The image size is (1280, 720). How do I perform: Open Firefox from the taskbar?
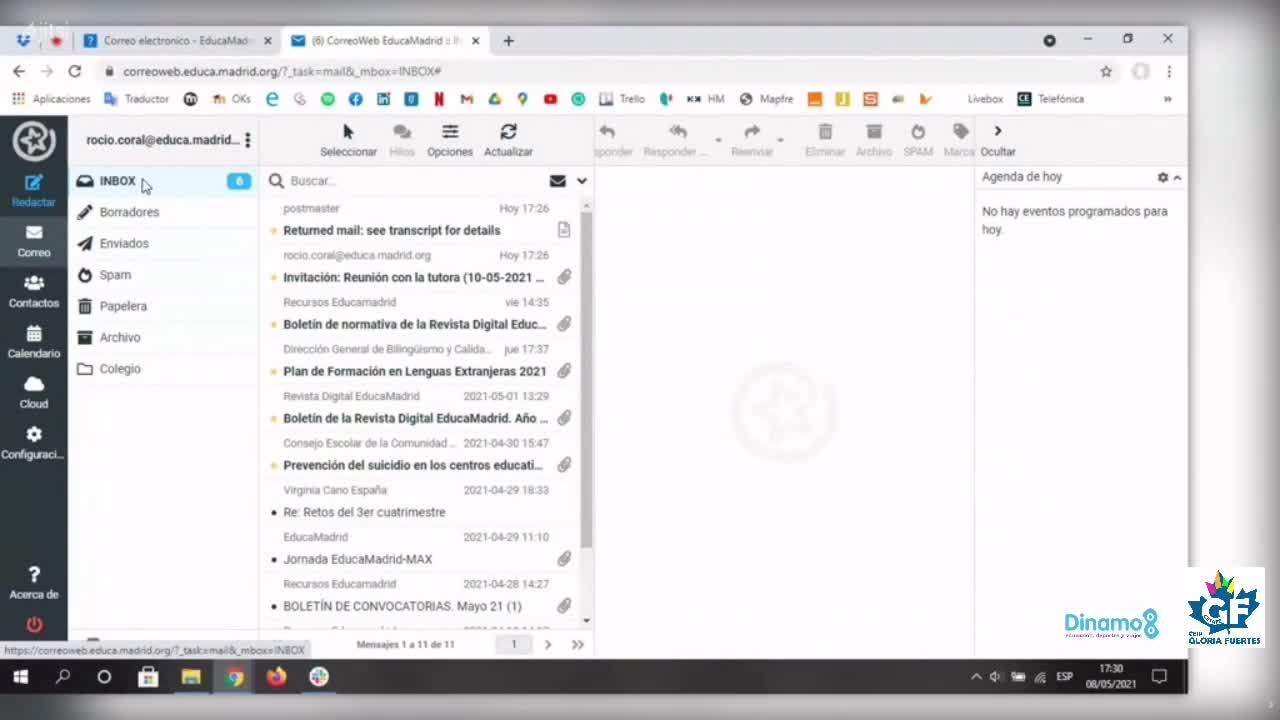click(x=276, y=677)
